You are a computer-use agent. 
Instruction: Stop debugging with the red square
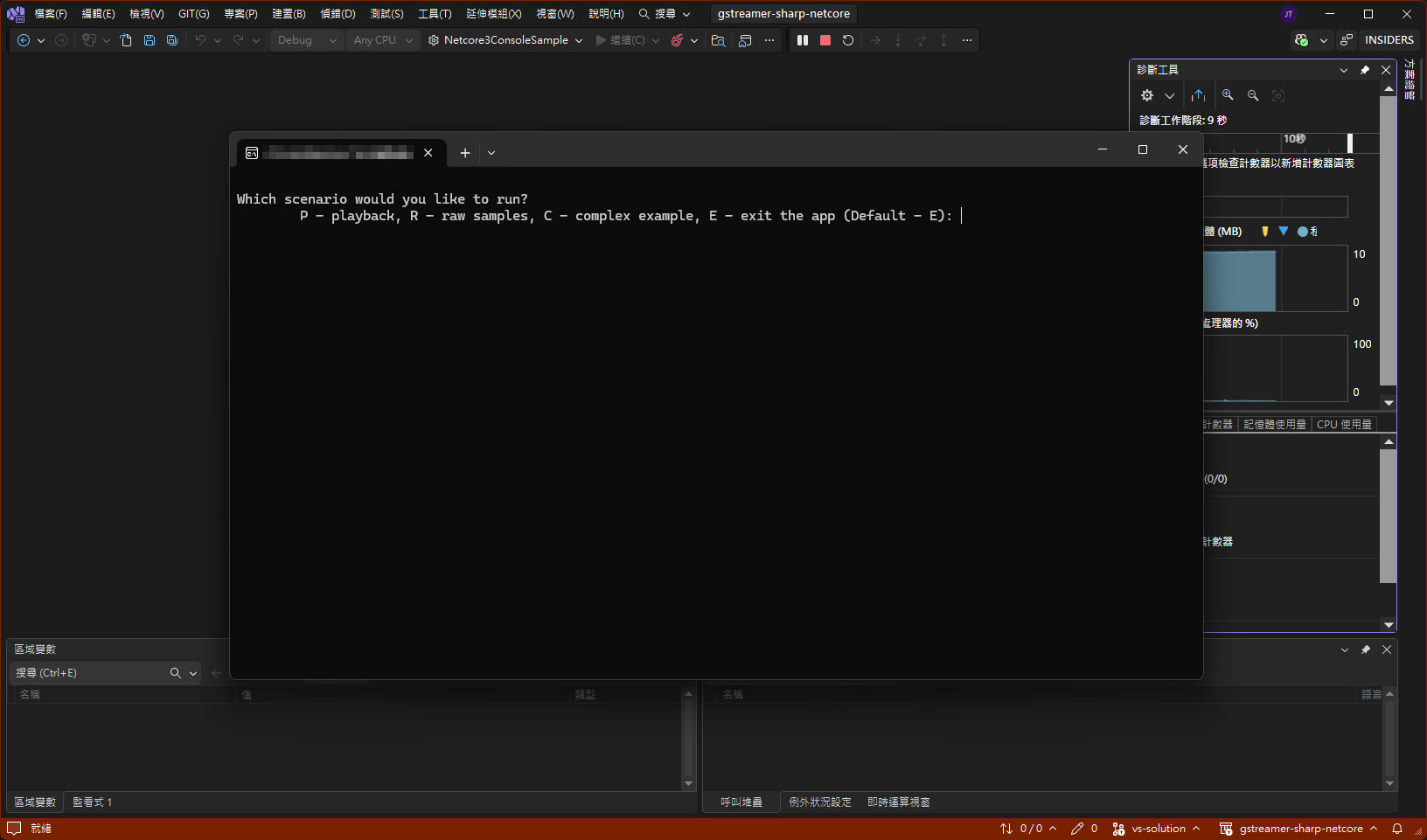825,40
